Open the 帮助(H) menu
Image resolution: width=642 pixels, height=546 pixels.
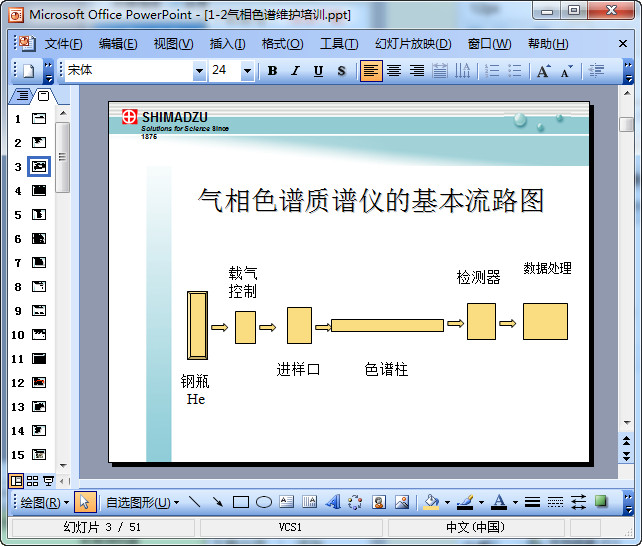click(548, 44)
